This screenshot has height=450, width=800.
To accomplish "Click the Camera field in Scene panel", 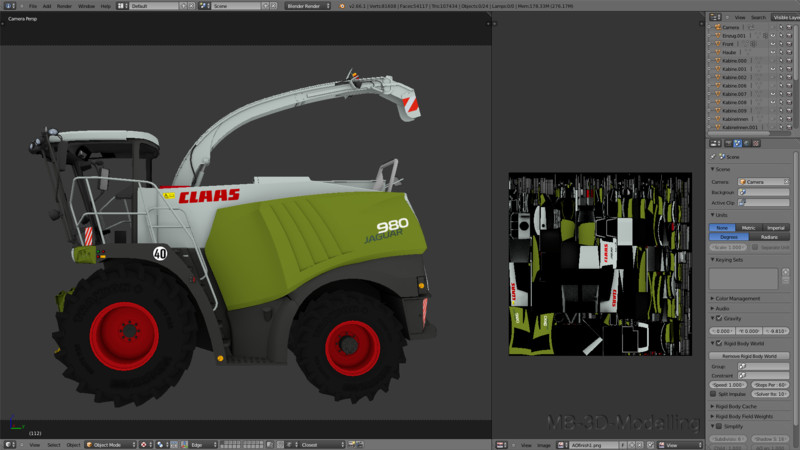I will point(763,182).
